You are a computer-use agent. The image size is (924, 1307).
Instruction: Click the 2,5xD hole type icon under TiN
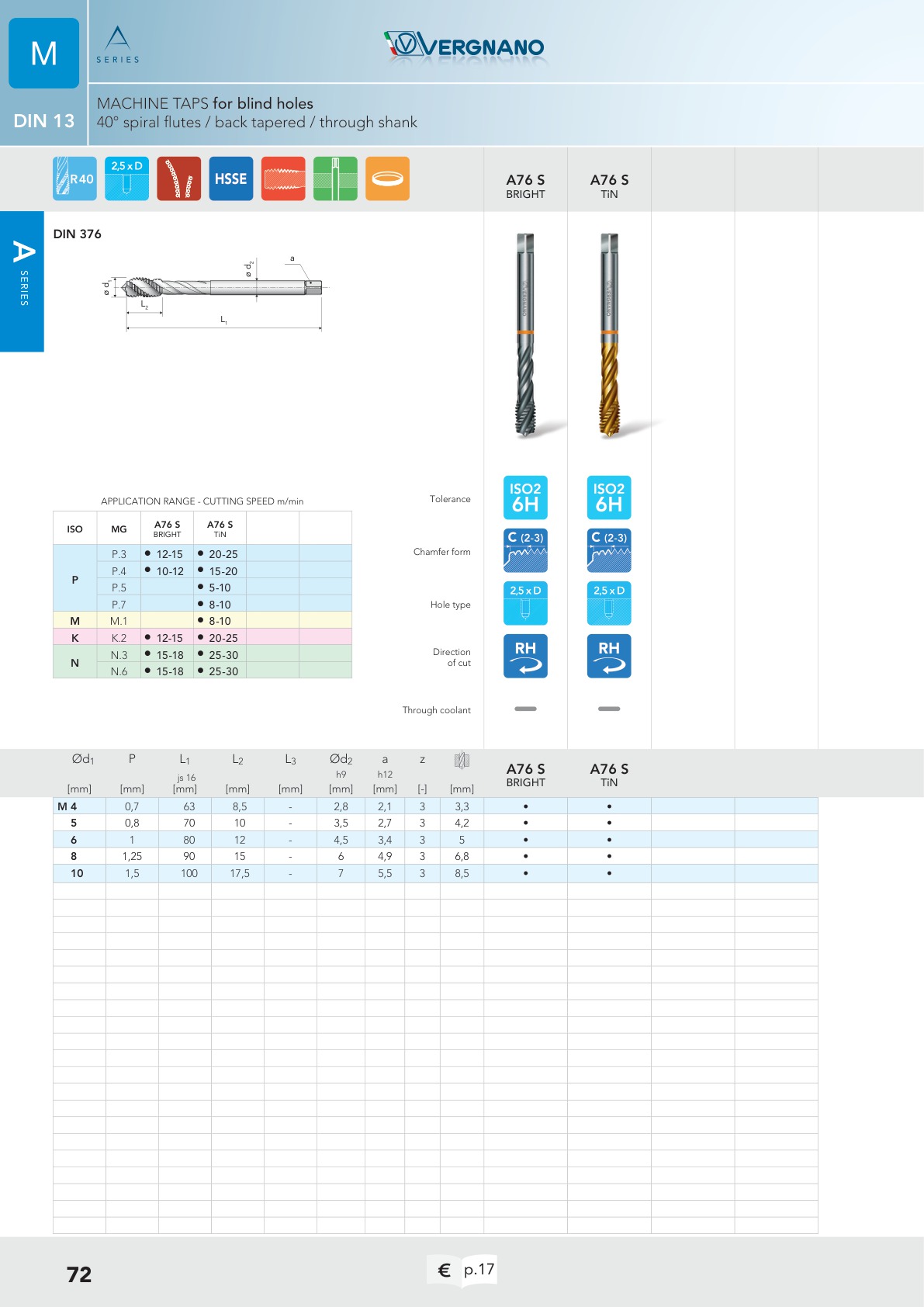[609, 603]
